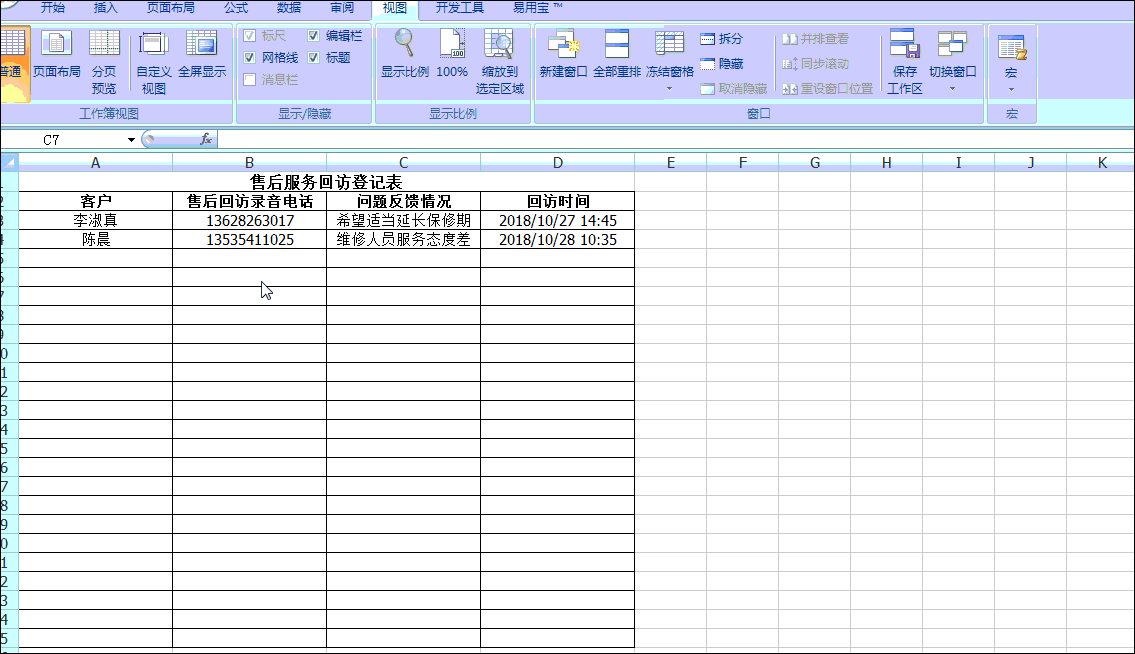Click the 全屏显示 full screen button
The height and width of the screenshot is (654, 1135).
pos(201,55)
